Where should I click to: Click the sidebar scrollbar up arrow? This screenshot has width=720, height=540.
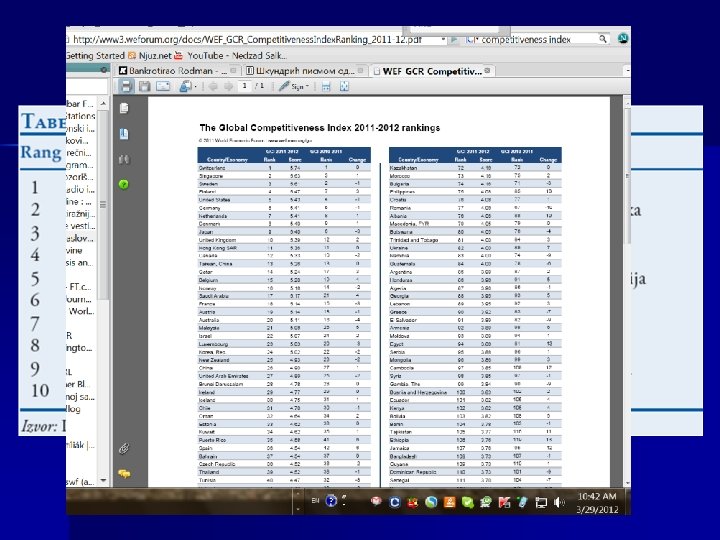(x=103, y=104)
